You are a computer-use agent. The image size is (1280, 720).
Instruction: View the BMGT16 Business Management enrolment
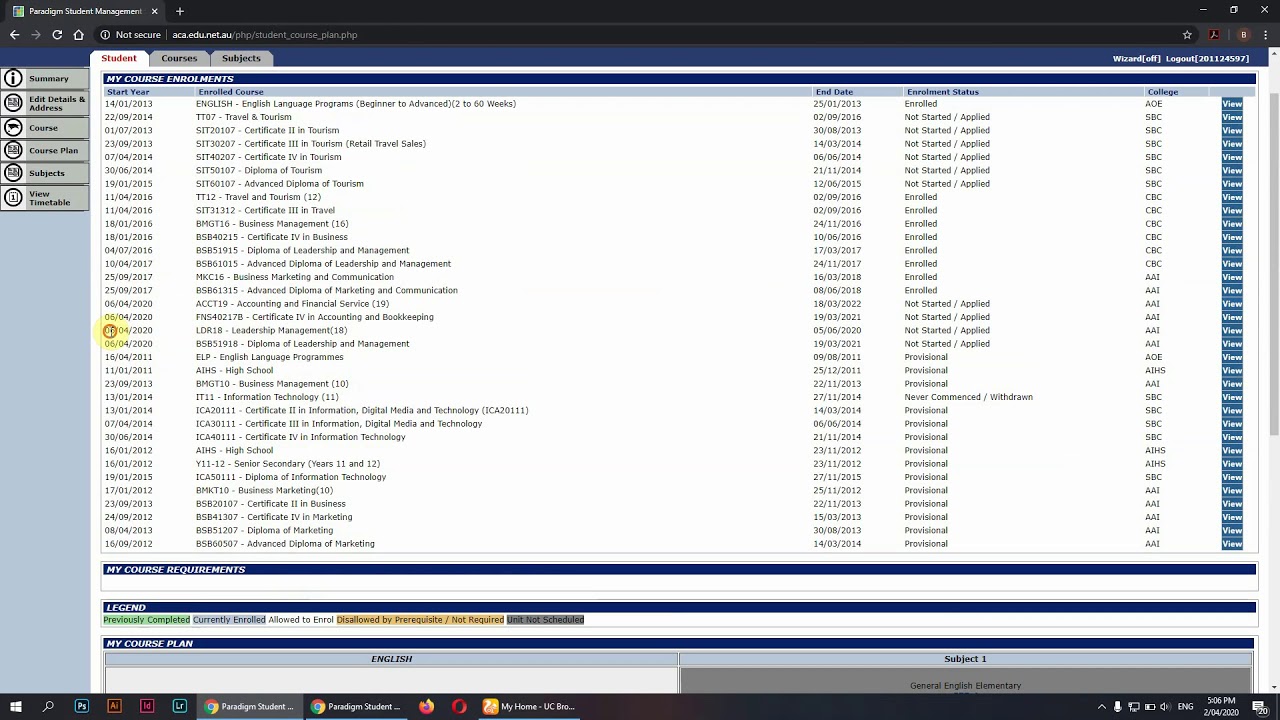(1232, 224)
